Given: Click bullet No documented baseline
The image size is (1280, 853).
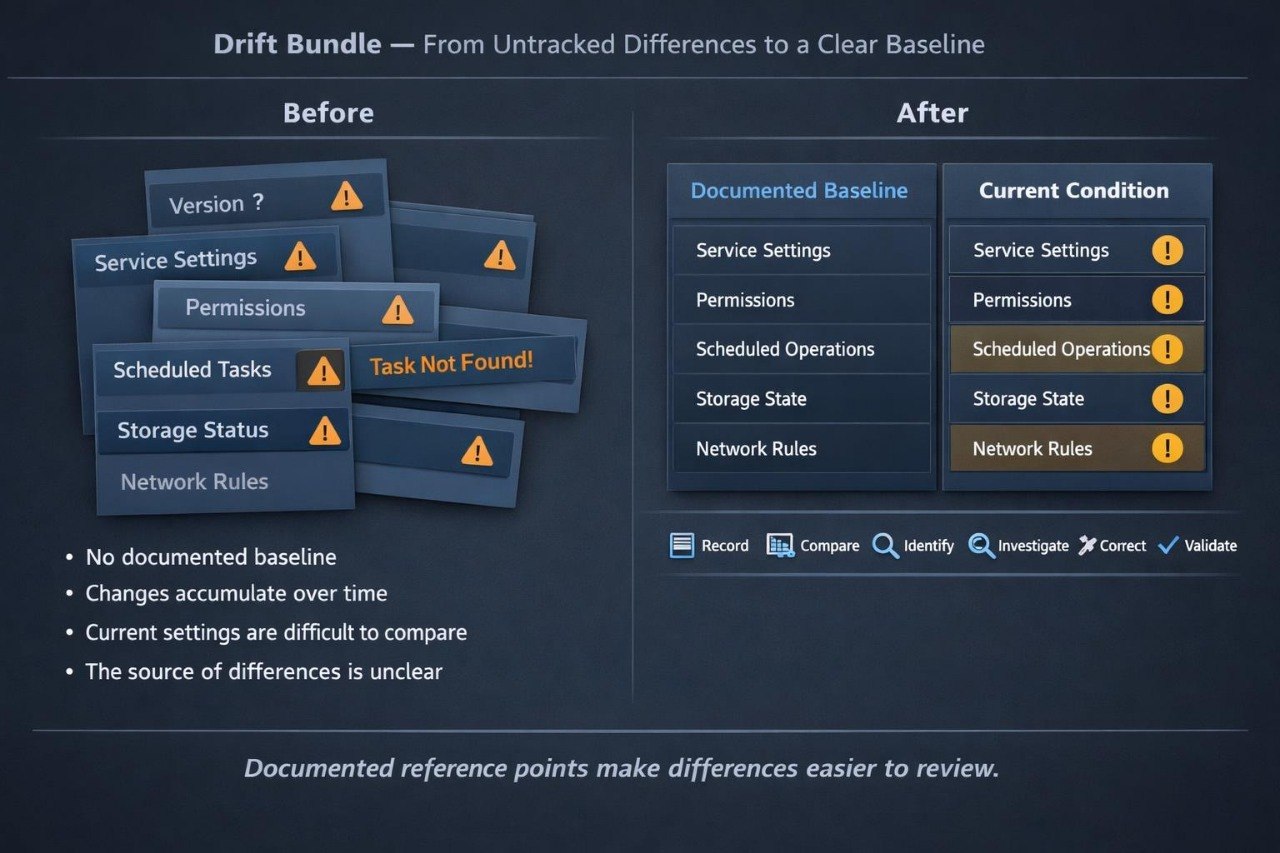Looking at the screenshot, I should (210, 557).
